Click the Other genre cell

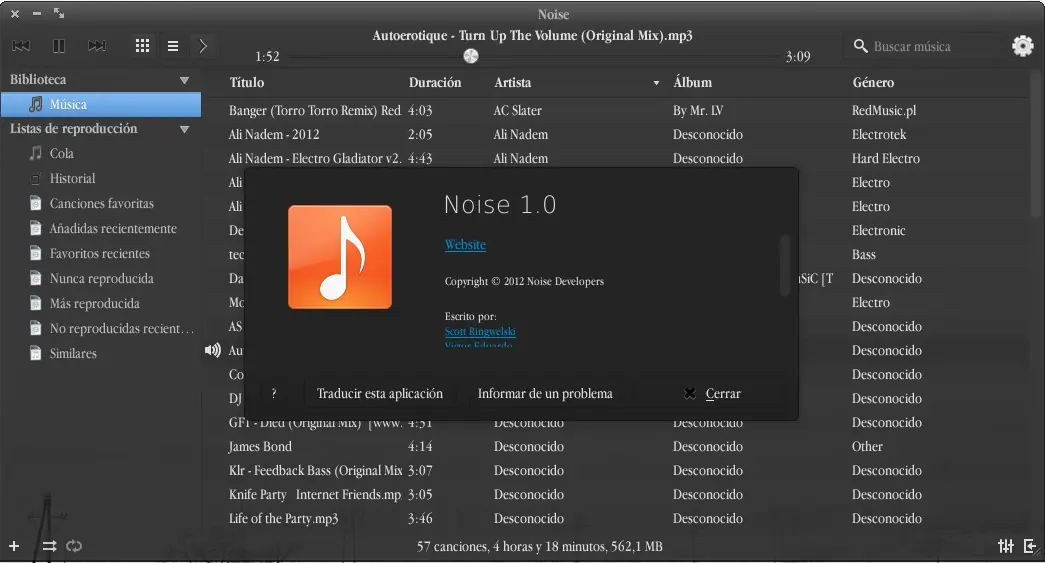tap(867, 446)
